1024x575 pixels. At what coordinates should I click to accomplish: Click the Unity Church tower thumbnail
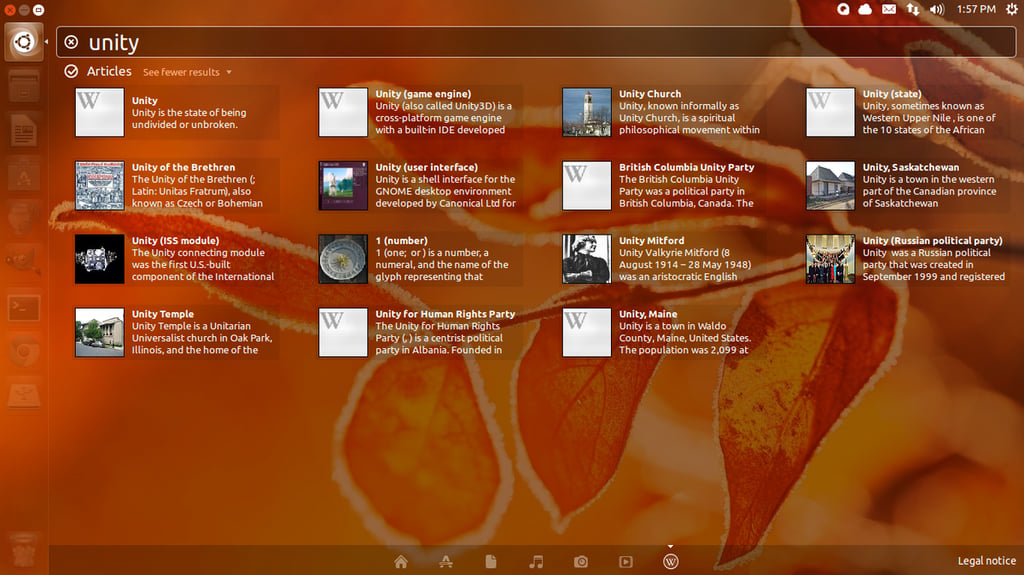coord(586,112)
